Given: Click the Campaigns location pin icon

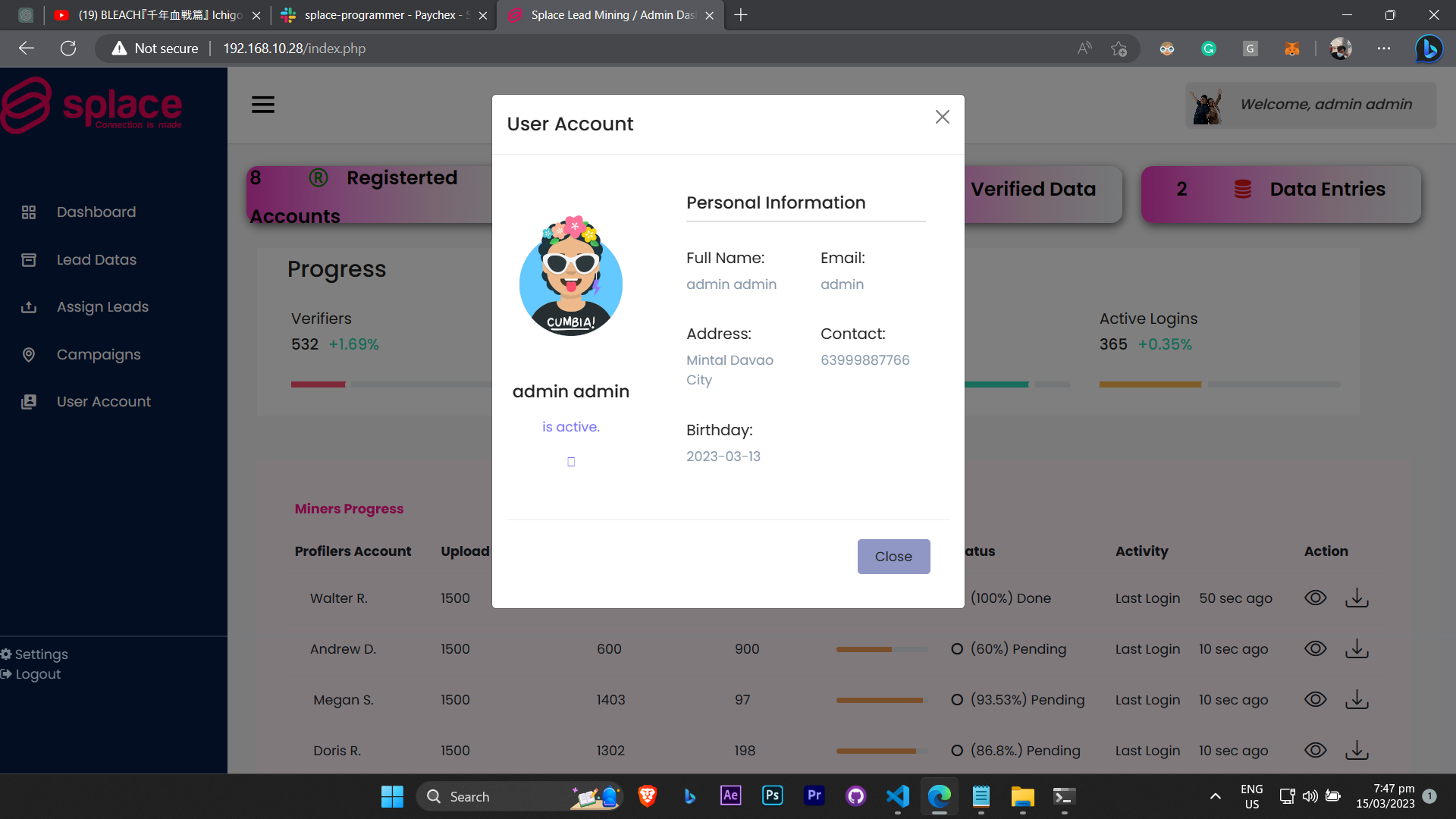Looking at the screenshot, I should pos(29,355).
